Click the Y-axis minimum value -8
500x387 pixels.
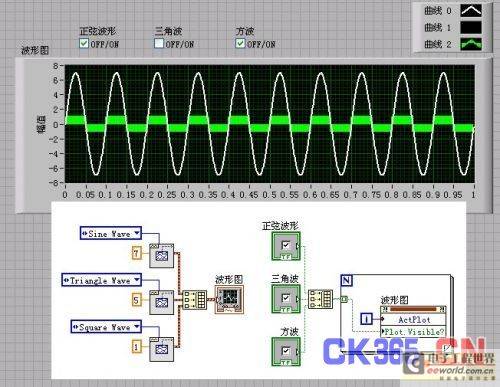coord(53,183)
